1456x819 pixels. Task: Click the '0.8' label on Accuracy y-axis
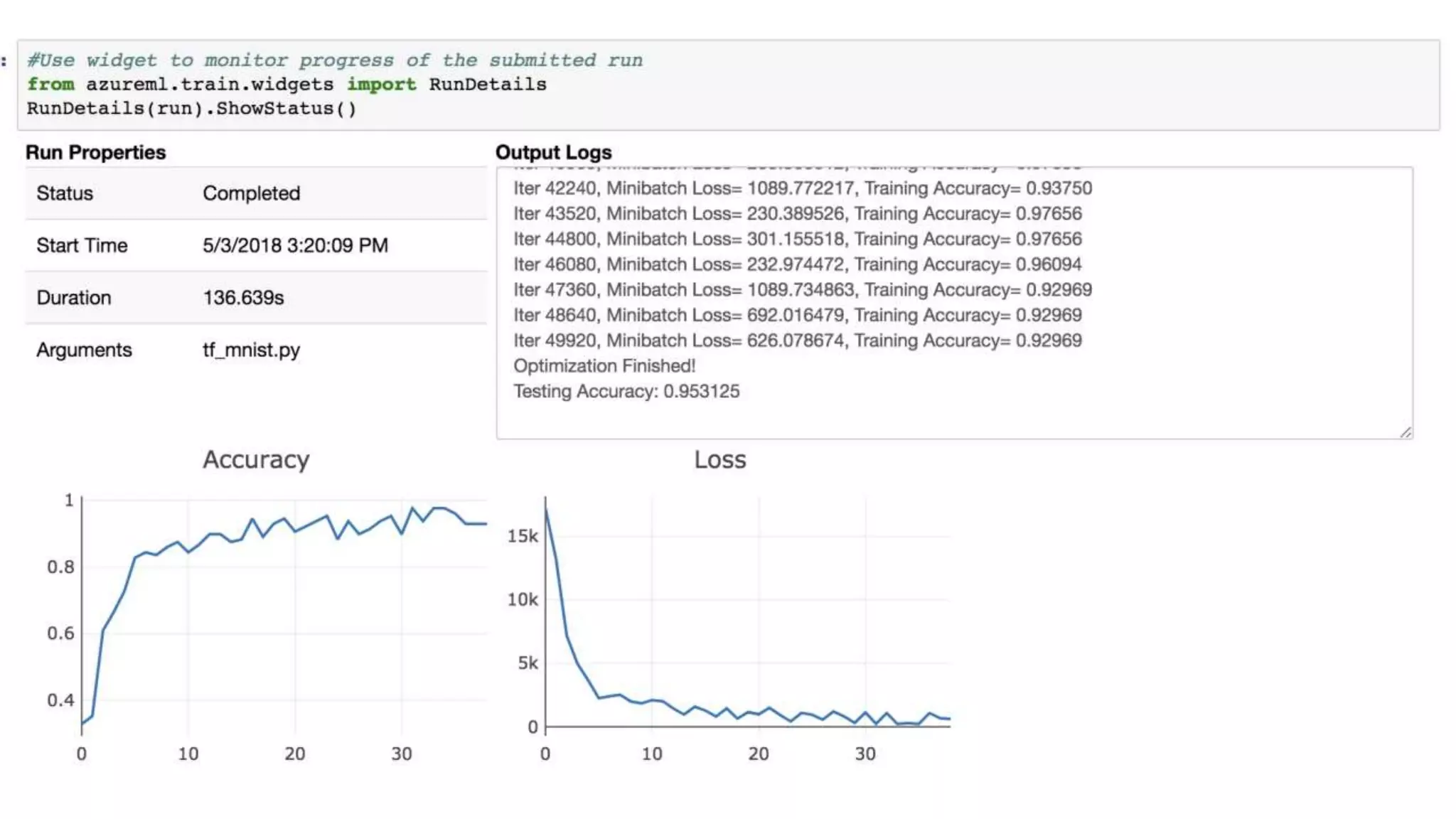pyautogui.click(x=60, y=567)
